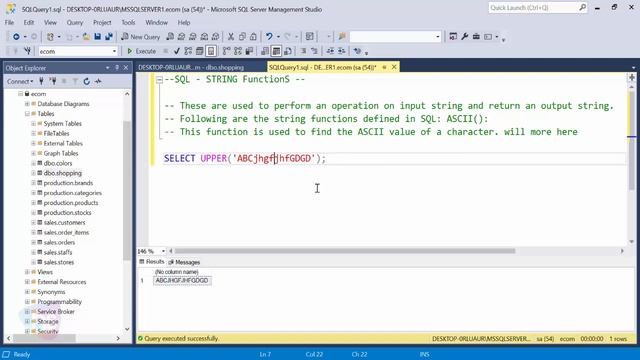Select the sales.customers table

pyautogui.click(x=64, y=222)
